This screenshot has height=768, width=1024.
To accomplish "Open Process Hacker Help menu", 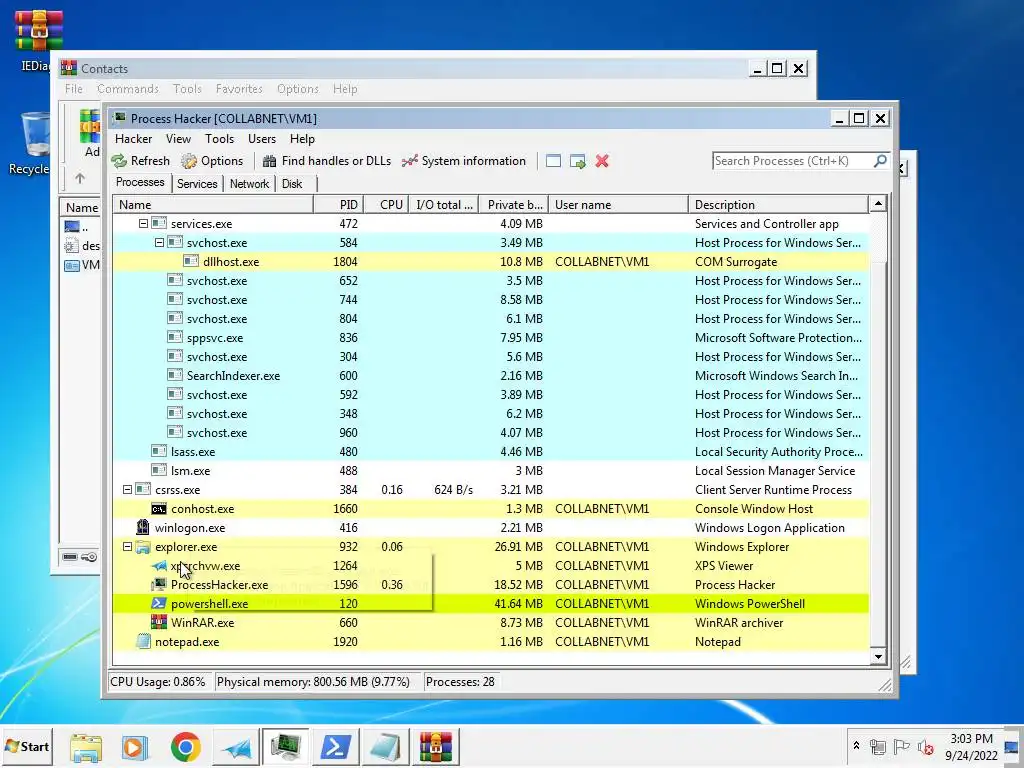I will click(302, 138).
